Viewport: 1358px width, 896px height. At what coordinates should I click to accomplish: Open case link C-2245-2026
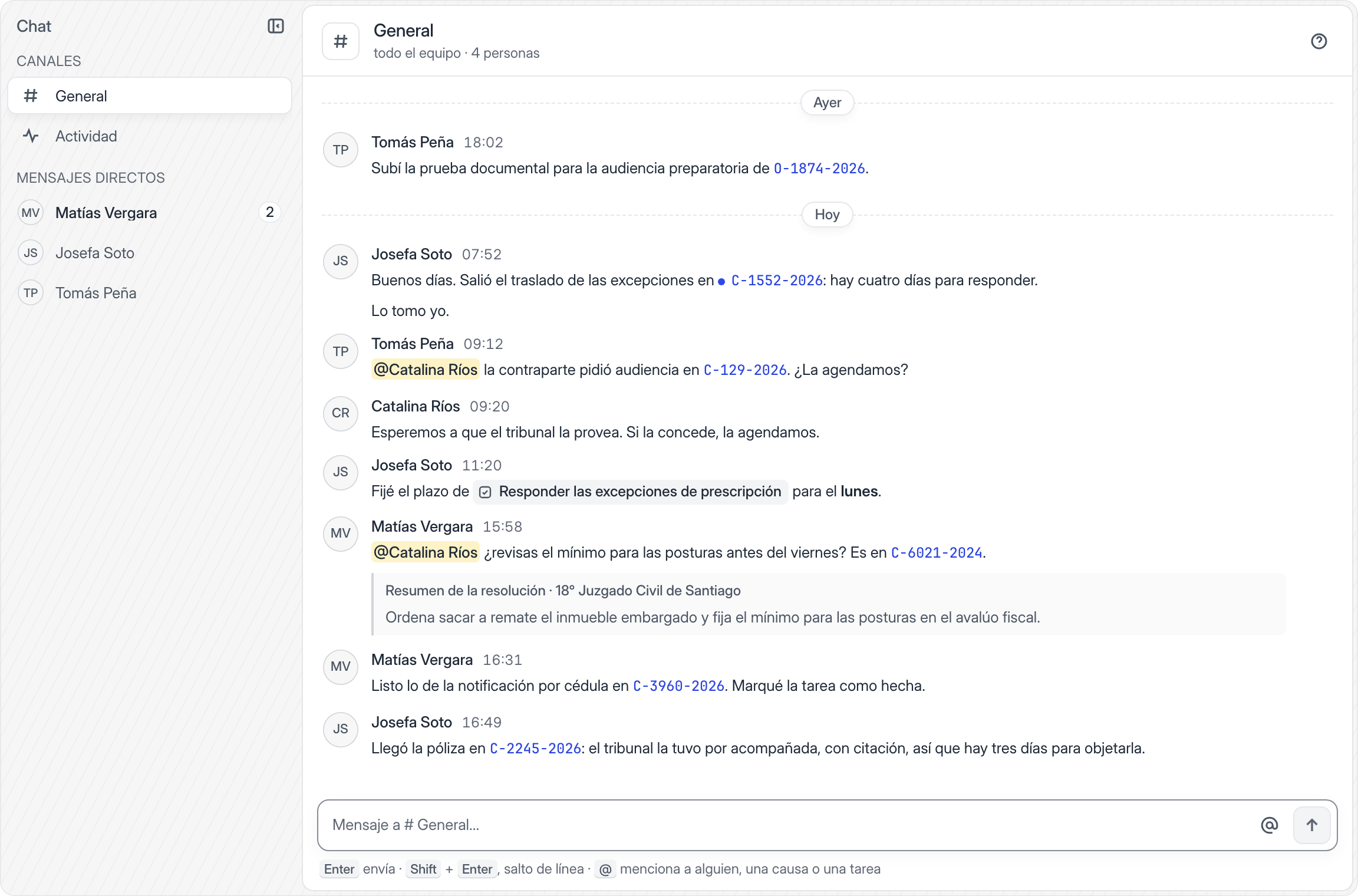coord(536,749)
